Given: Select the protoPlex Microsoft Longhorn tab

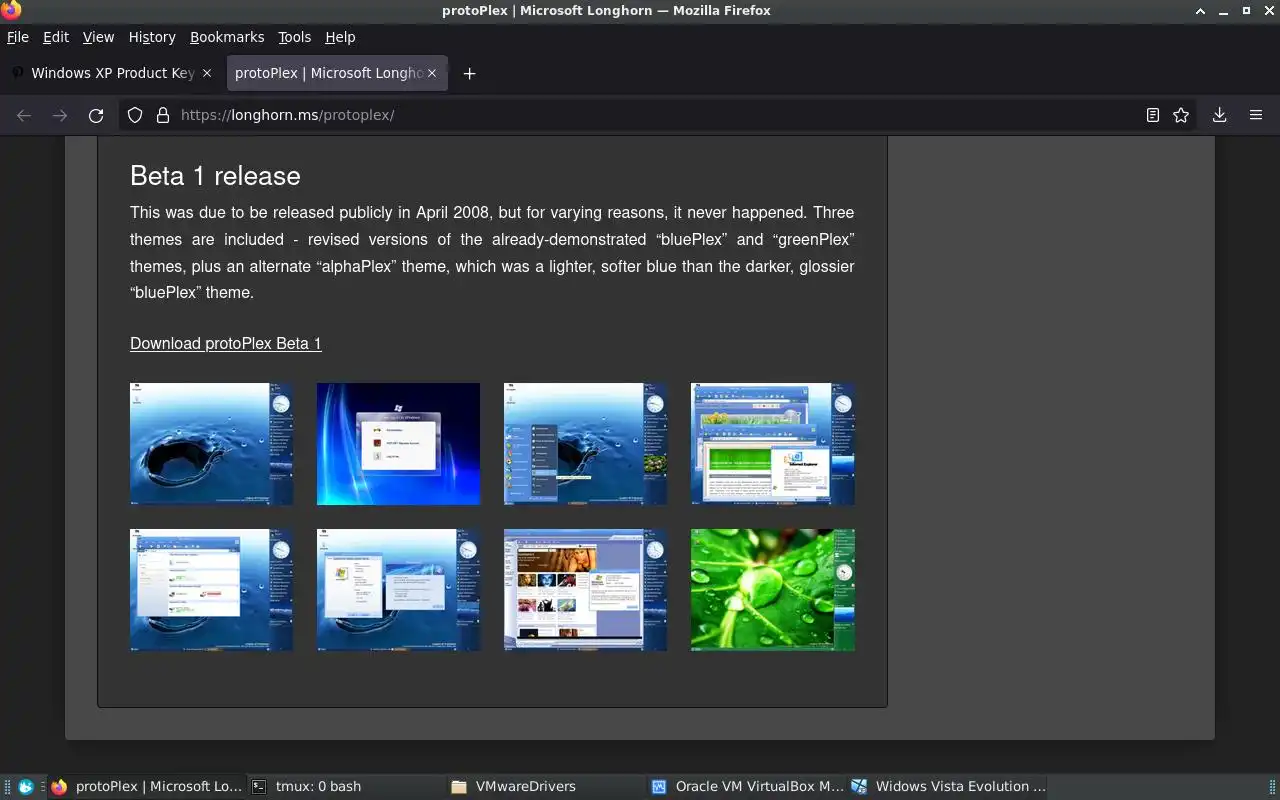Looking at the screenshot, I should pyautogui.click(x=337, y=73).
